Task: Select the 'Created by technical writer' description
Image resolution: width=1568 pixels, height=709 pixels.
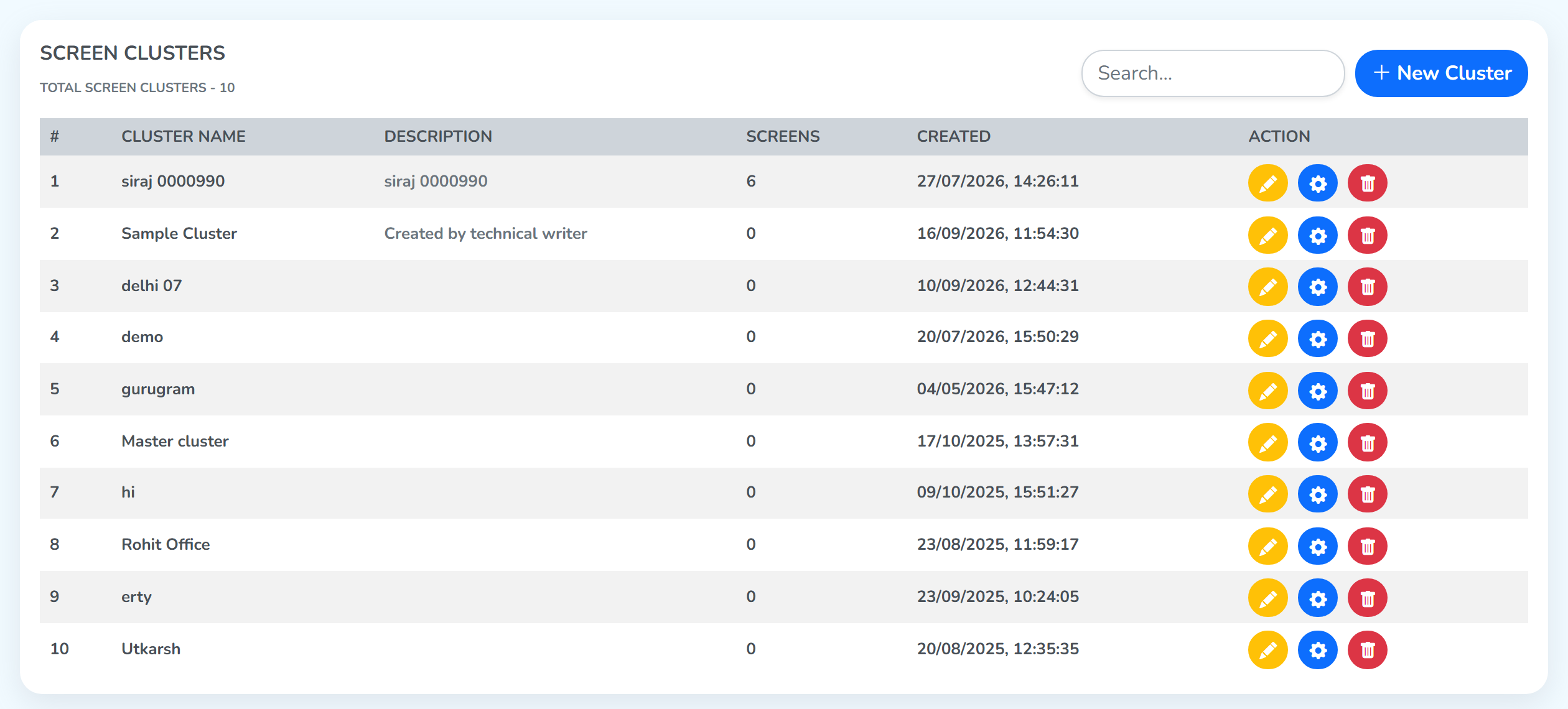Action: coord(485,233)
